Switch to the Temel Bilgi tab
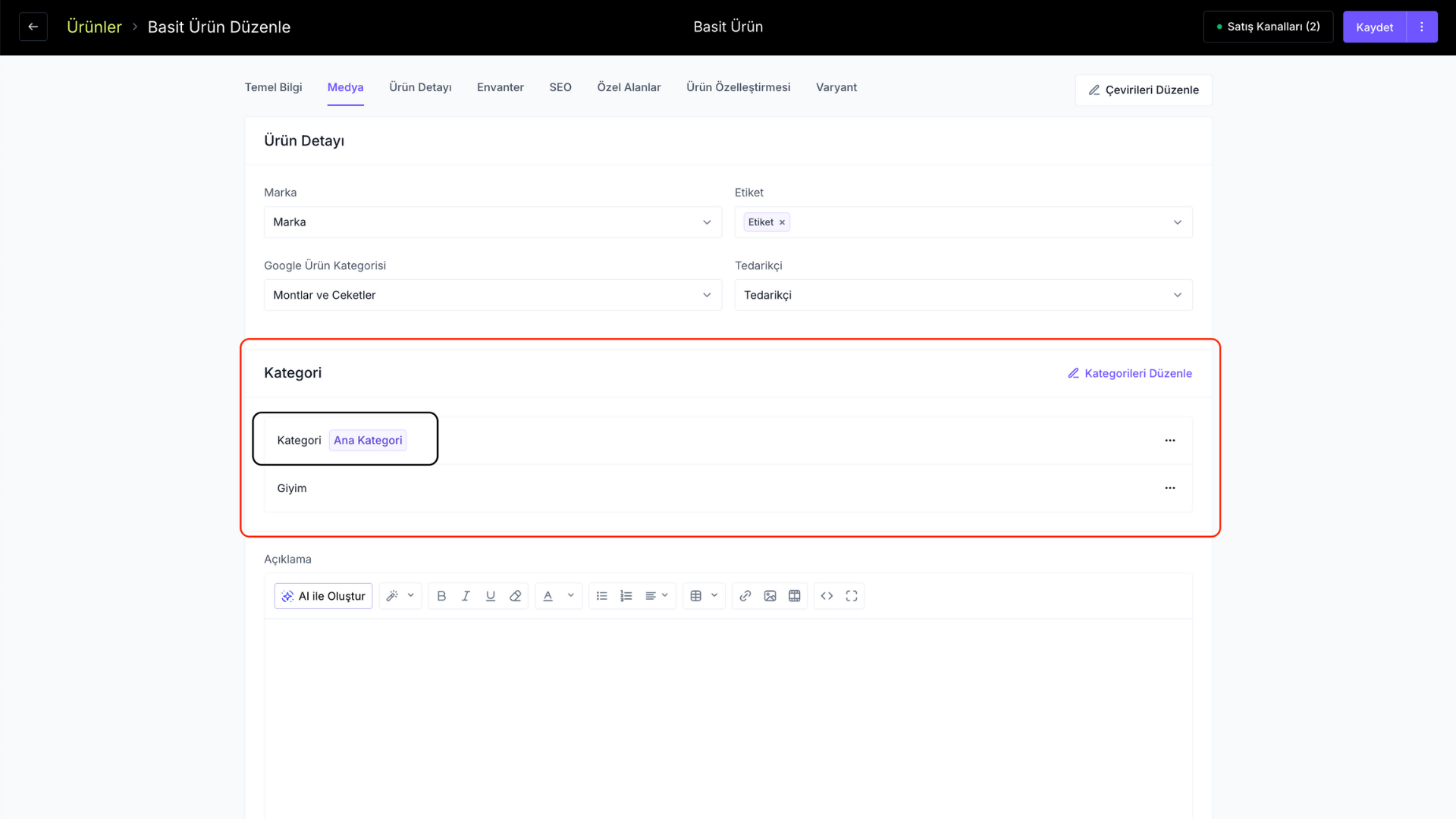Image resolution: width=1456 pixels, height=819 pixels. pos(273,87)
